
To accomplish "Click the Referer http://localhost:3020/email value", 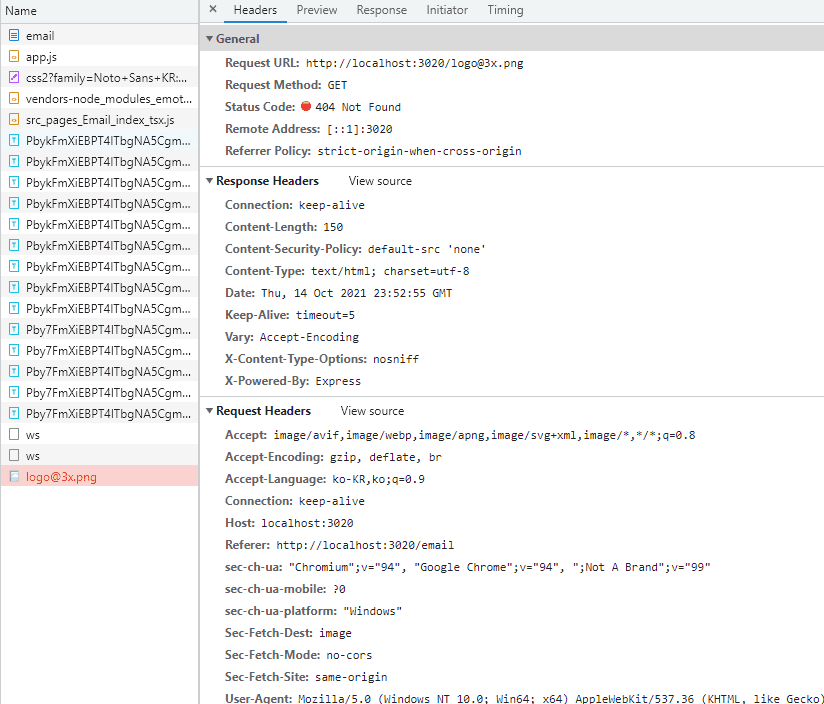I will [x=365, y=546].
